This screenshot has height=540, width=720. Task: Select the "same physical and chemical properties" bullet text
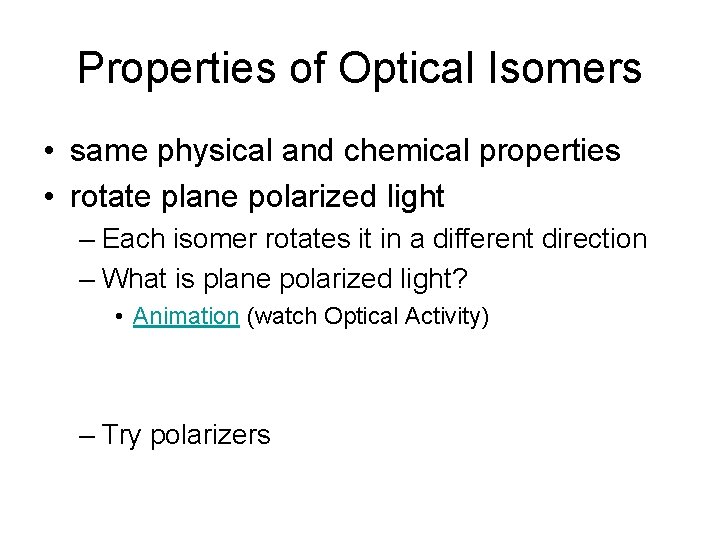[x=345, y=152]
